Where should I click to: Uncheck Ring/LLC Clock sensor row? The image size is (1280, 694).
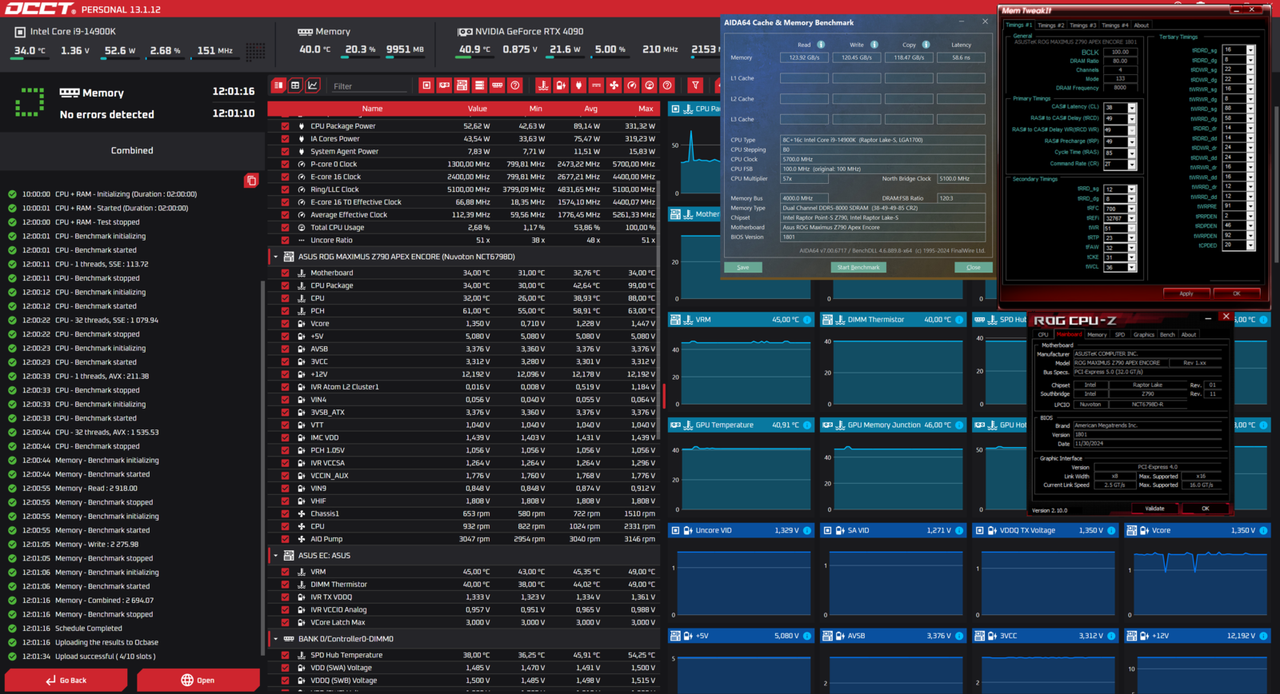[285, 189]
